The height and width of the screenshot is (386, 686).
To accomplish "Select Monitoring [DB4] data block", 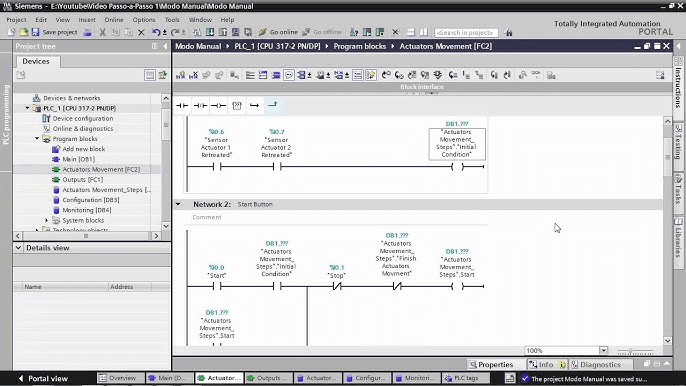I will 87,210.
